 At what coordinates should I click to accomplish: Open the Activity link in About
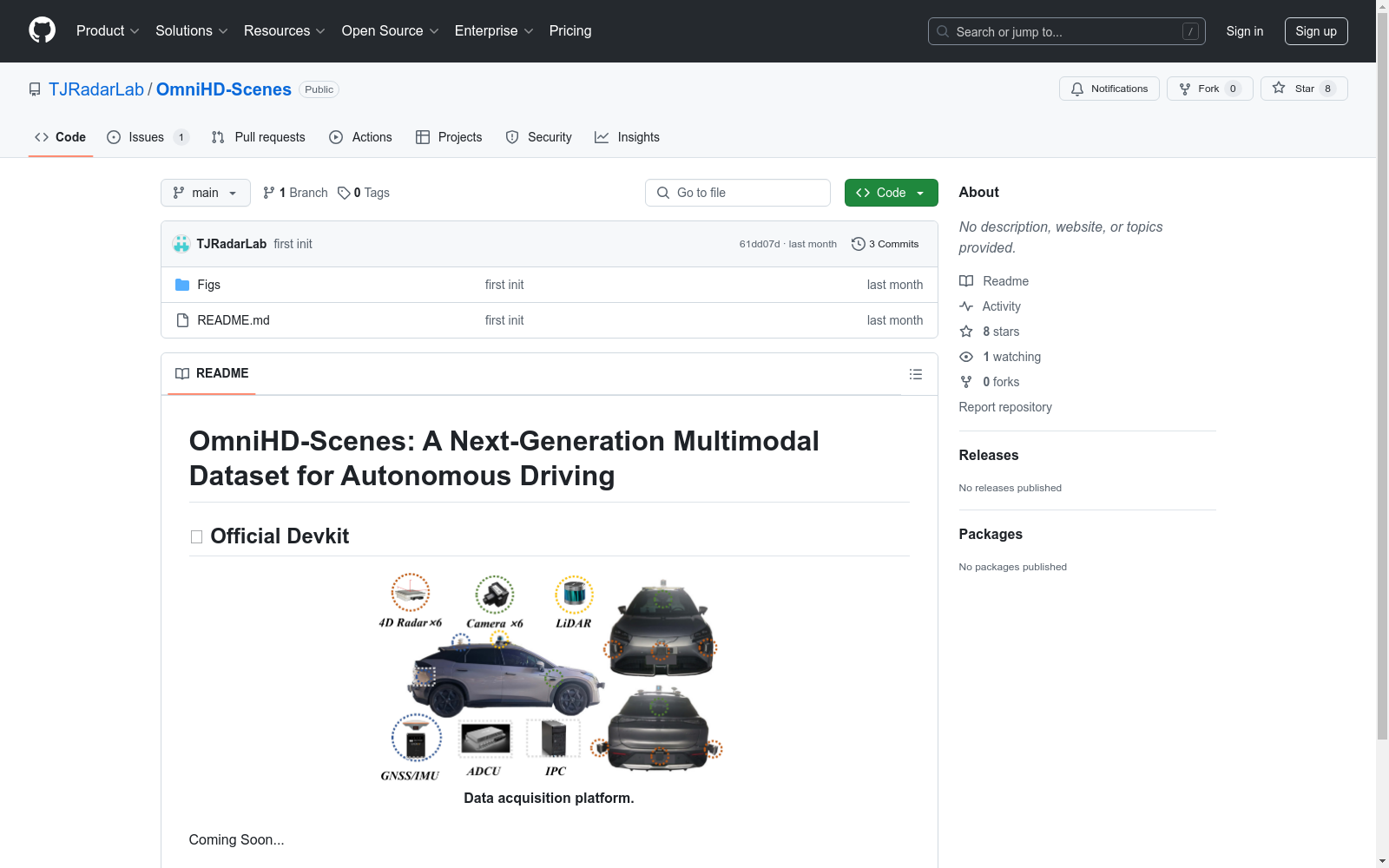[1002, 306]
